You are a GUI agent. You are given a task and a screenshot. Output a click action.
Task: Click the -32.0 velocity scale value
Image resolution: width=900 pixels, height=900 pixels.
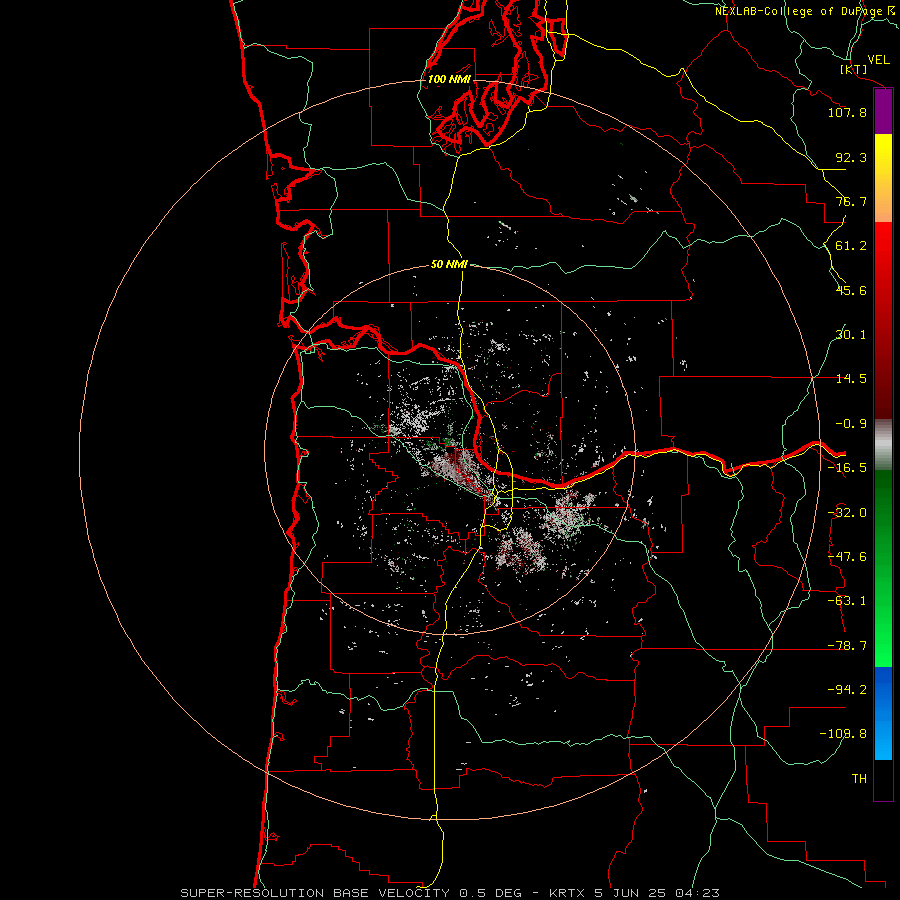pos(847,513)
